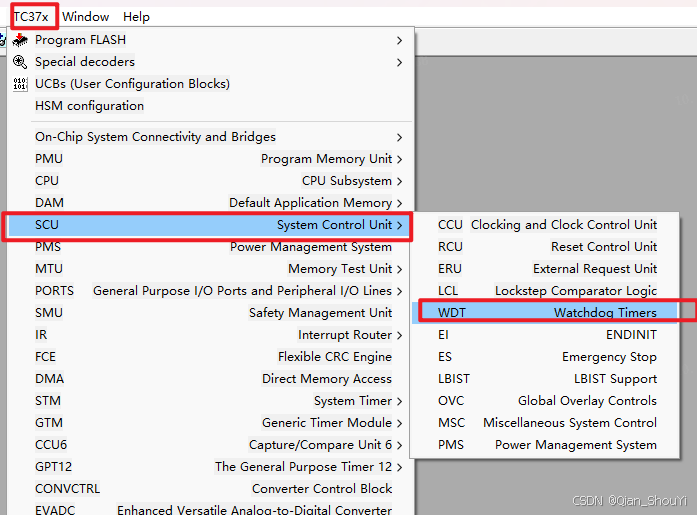Screen dimensions: 697x515
Task: Click the Program FLASH chip icon
Action: [20, 40]
